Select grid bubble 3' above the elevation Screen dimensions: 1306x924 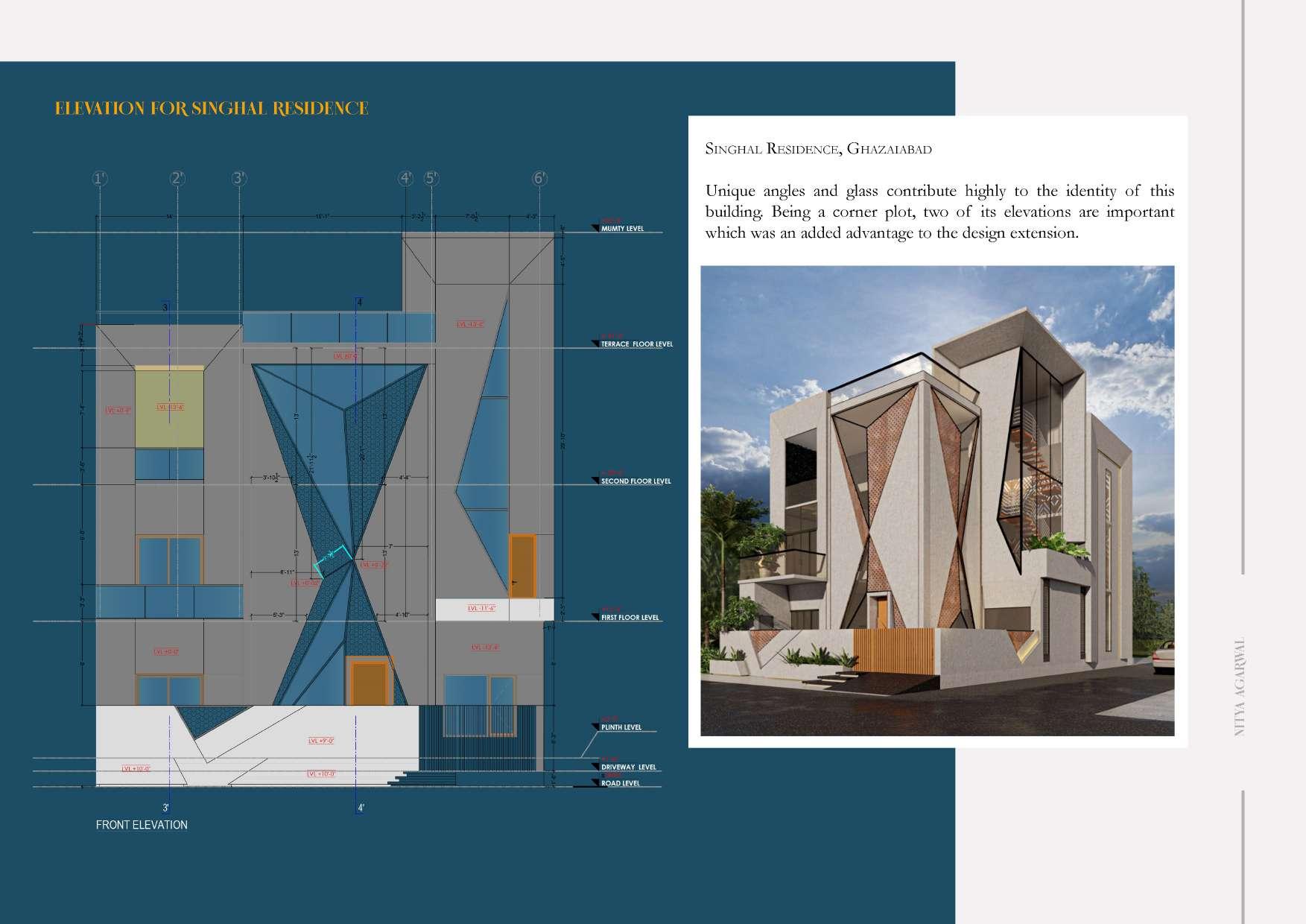pyautogui.click(x=238, y=178)
